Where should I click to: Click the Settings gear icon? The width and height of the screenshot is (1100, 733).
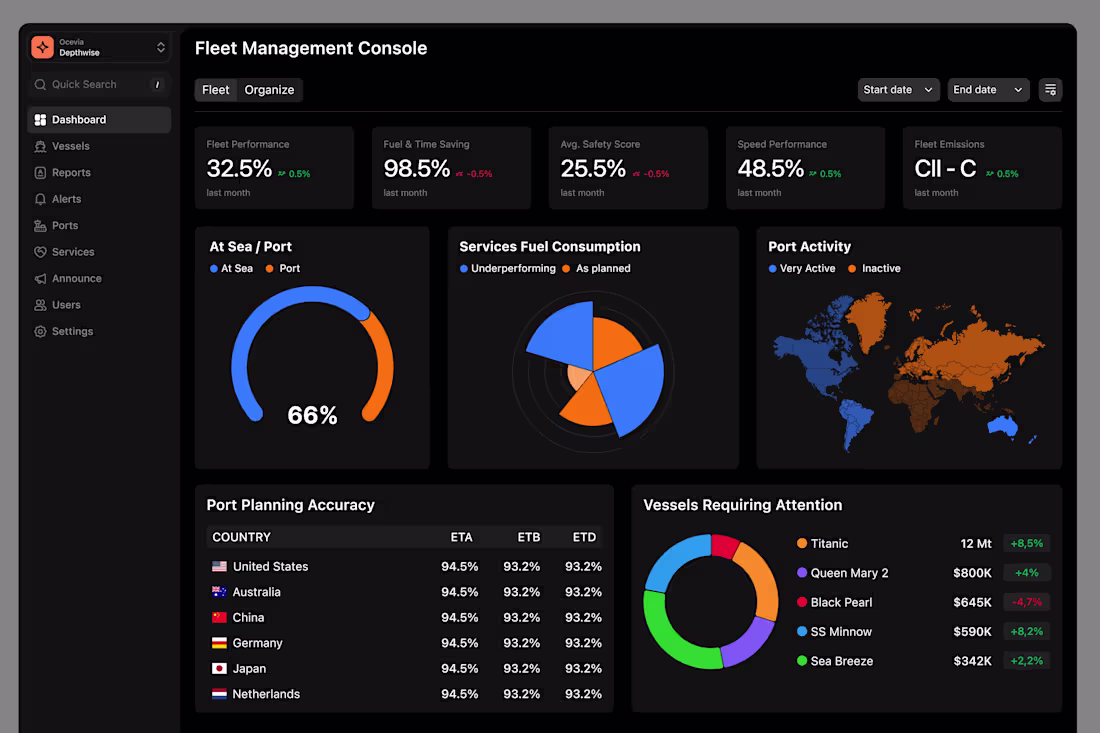point(40,331)
